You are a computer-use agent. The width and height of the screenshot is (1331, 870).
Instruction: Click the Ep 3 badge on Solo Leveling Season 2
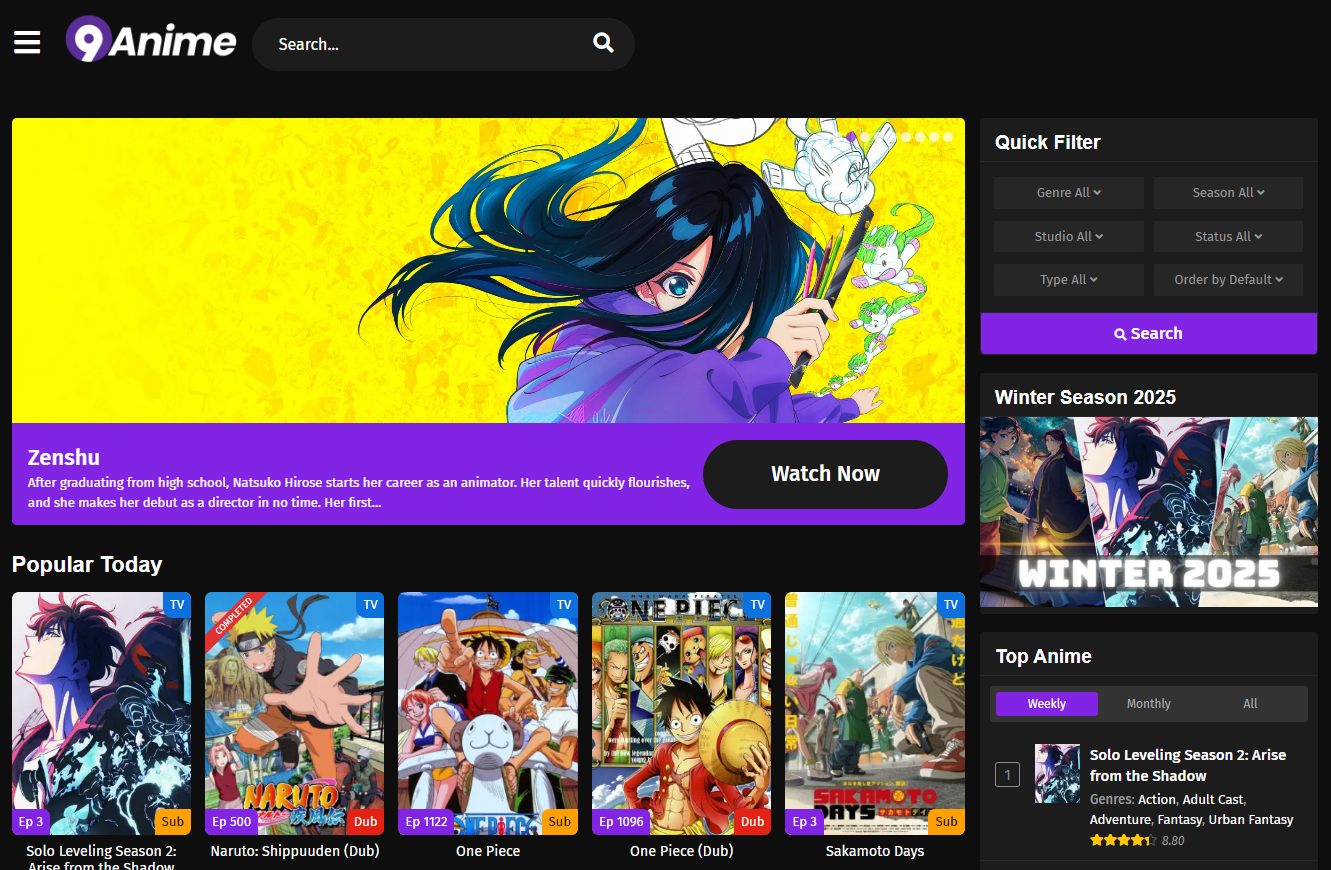[31, 821]
